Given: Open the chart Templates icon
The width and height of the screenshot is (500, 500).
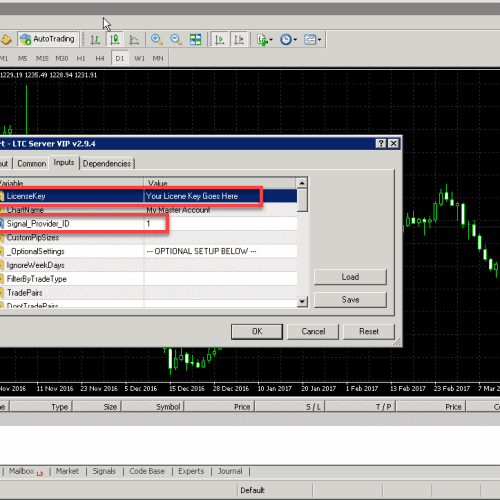Looking at the screenshot, I should click(310, 40).
